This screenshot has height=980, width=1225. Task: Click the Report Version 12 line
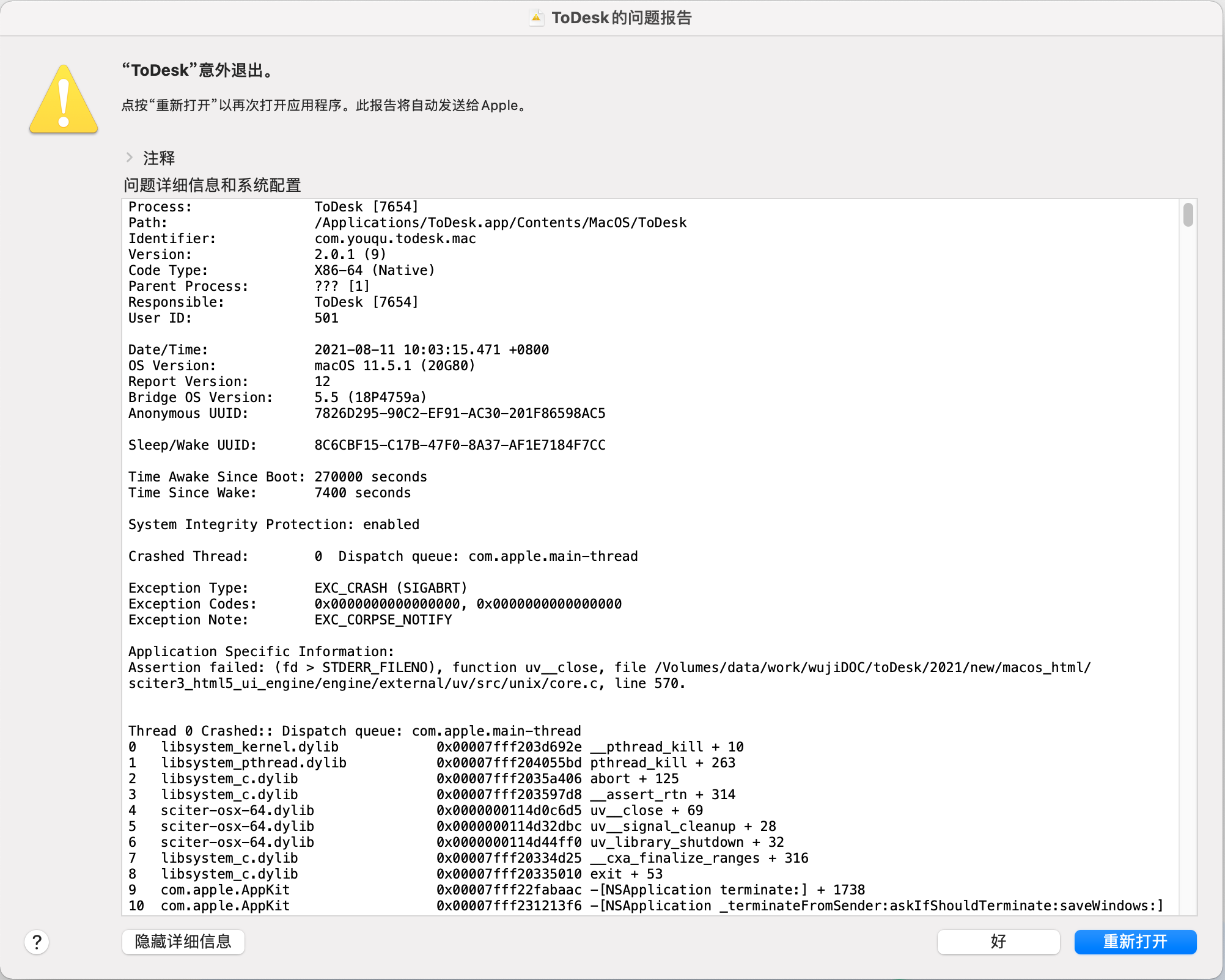click(x=229, y=381)
